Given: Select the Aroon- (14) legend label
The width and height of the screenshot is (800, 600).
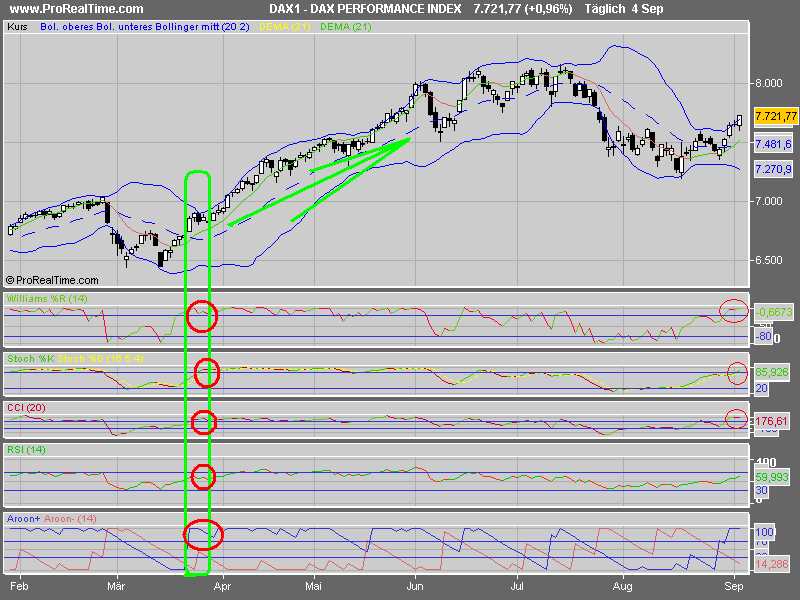Looking at the screenshot, I should 70,518.
